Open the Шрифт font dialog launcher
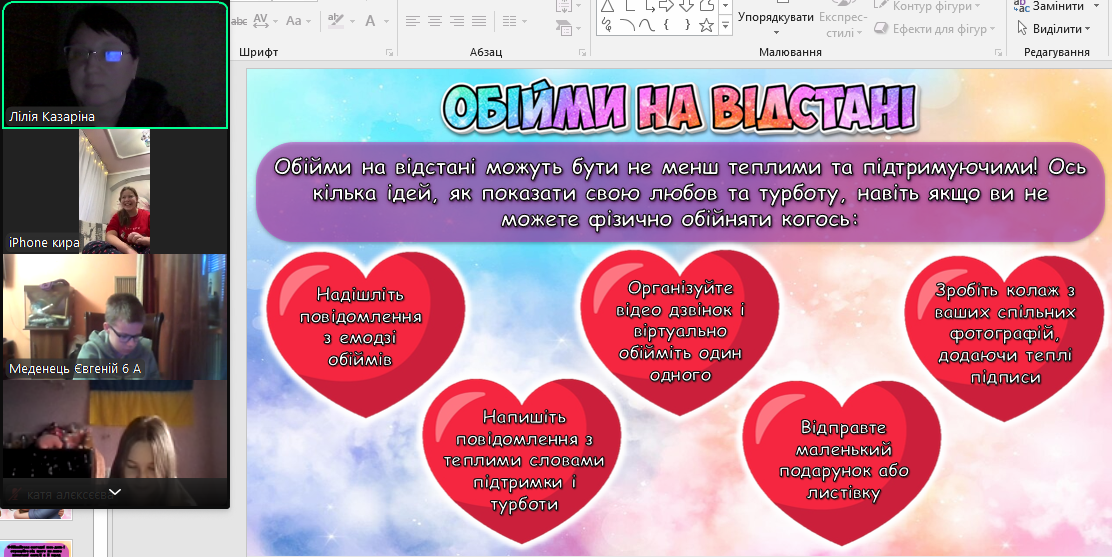Image resolution: width=1112 pixels, height=557 pixels. point(389,52)
